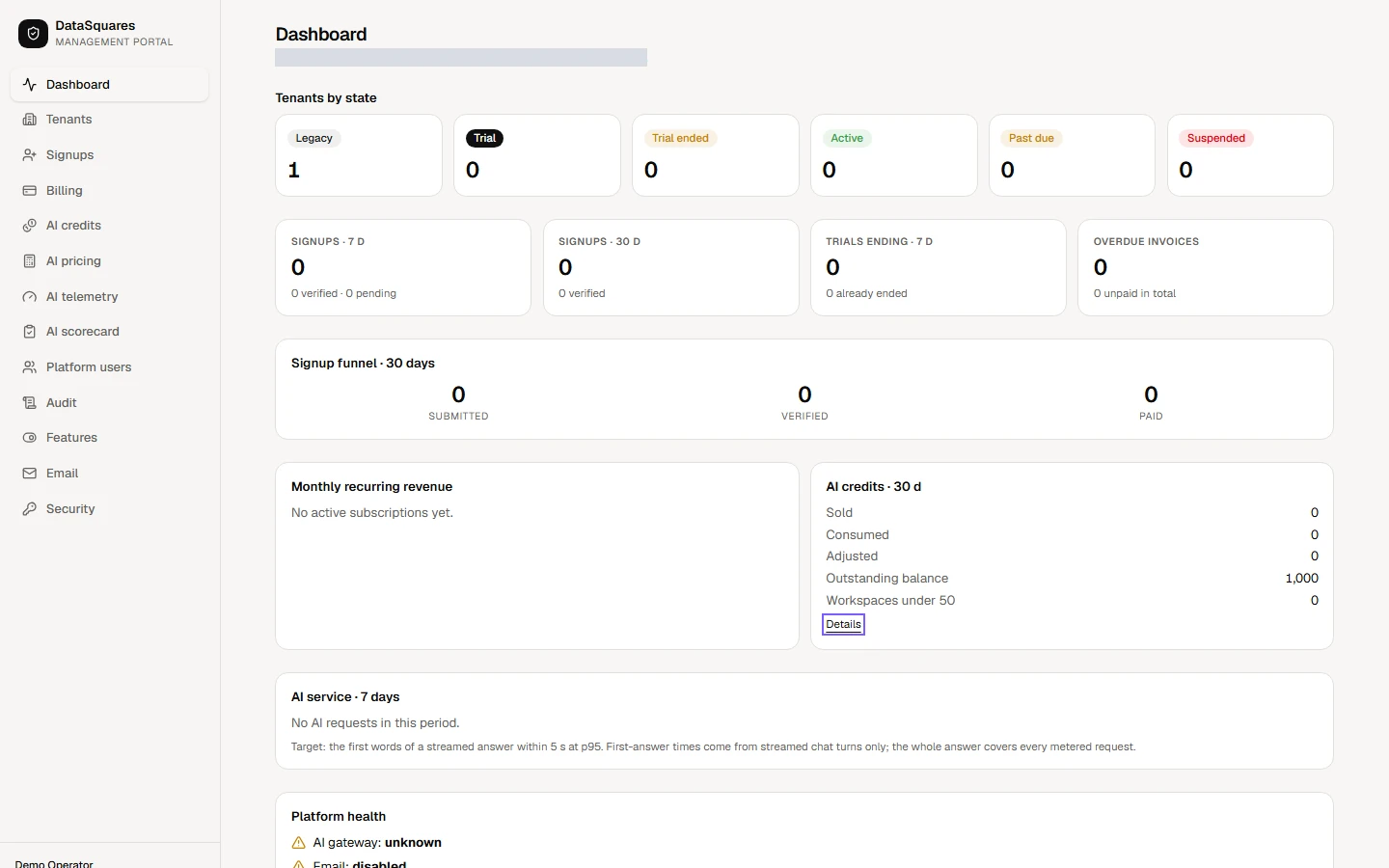Click the DataSquares shield logo icon
This screenshot has height=868, width=1389.
pos(33,34)
